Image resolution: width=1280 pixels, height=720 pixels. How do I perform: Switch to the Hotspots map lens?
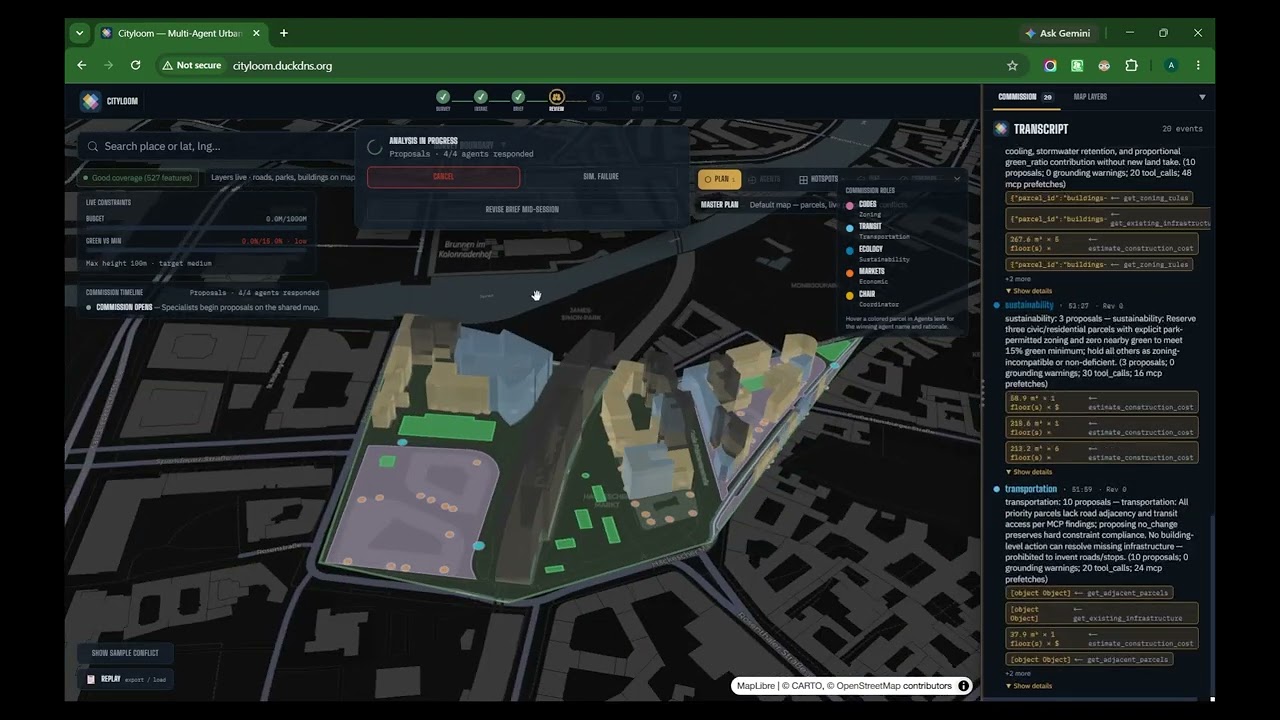818,179
